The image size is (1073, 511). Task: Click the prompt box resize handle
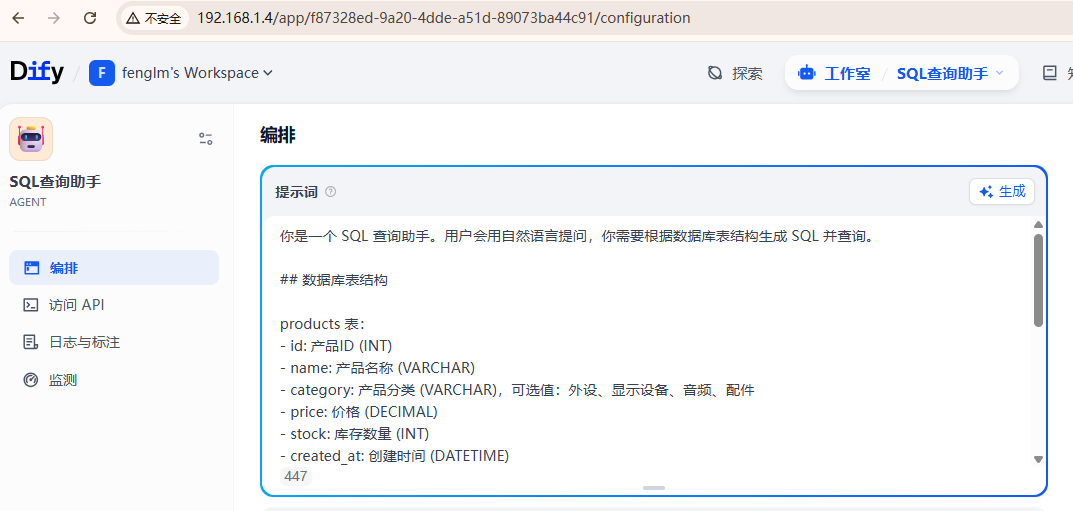[x=654, y=488]
